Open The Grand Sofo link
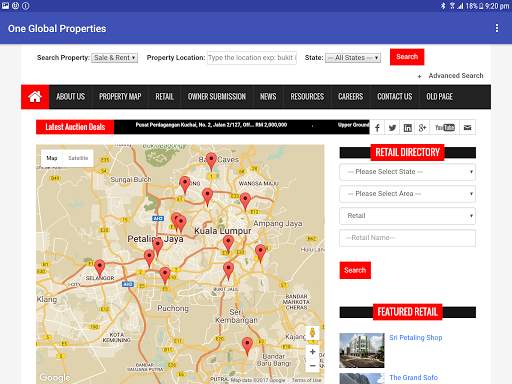 [413, 378]
